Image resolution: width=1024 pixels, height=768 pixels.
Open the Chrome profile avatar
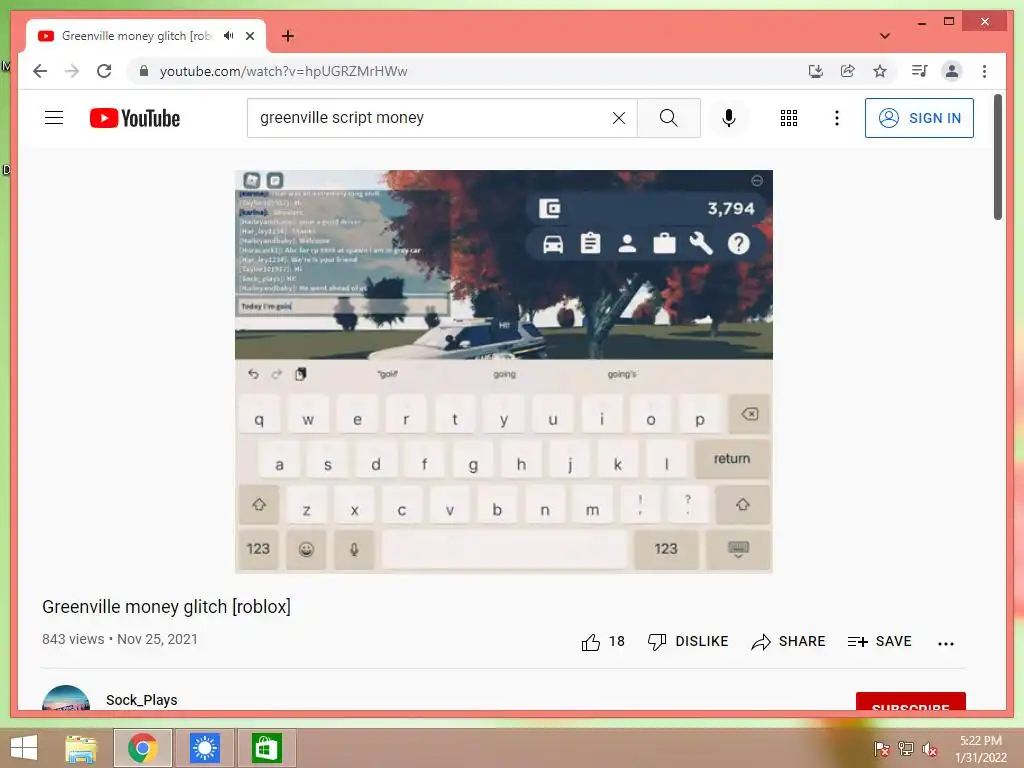coord(952,71)
